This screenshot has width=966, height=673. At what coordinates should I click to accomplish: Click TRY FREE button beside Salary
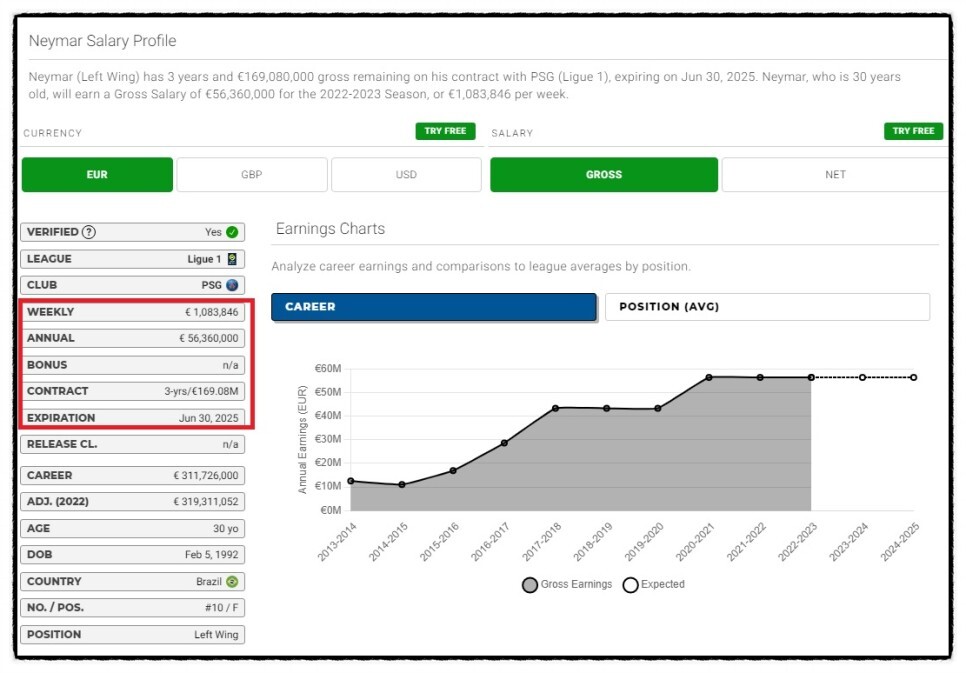pyautogui.click(x=914, y=131)
